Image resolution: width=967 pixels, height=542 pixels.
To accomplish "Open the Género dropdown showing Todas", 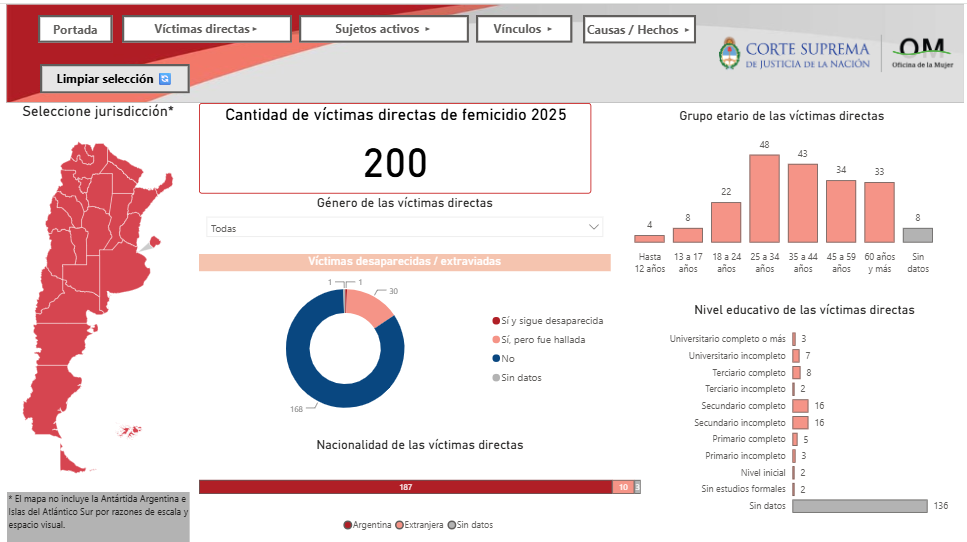I will pyautogui.click(x=404, y=228).
